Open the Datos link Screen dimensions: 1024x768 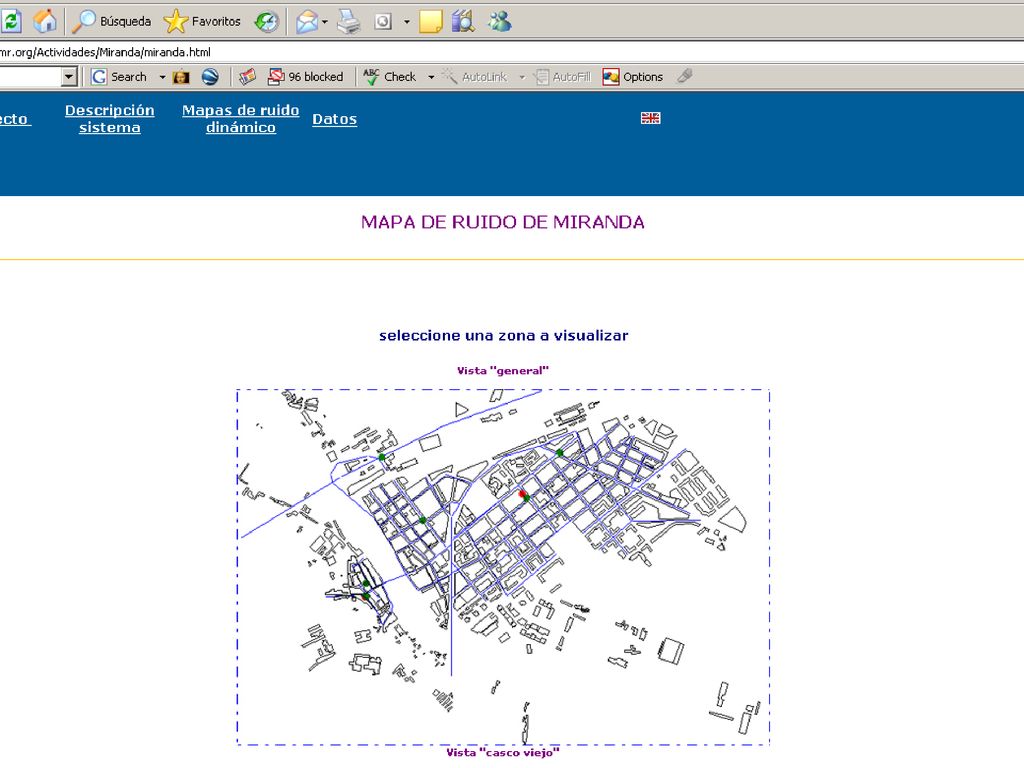(x=334, y=120)
